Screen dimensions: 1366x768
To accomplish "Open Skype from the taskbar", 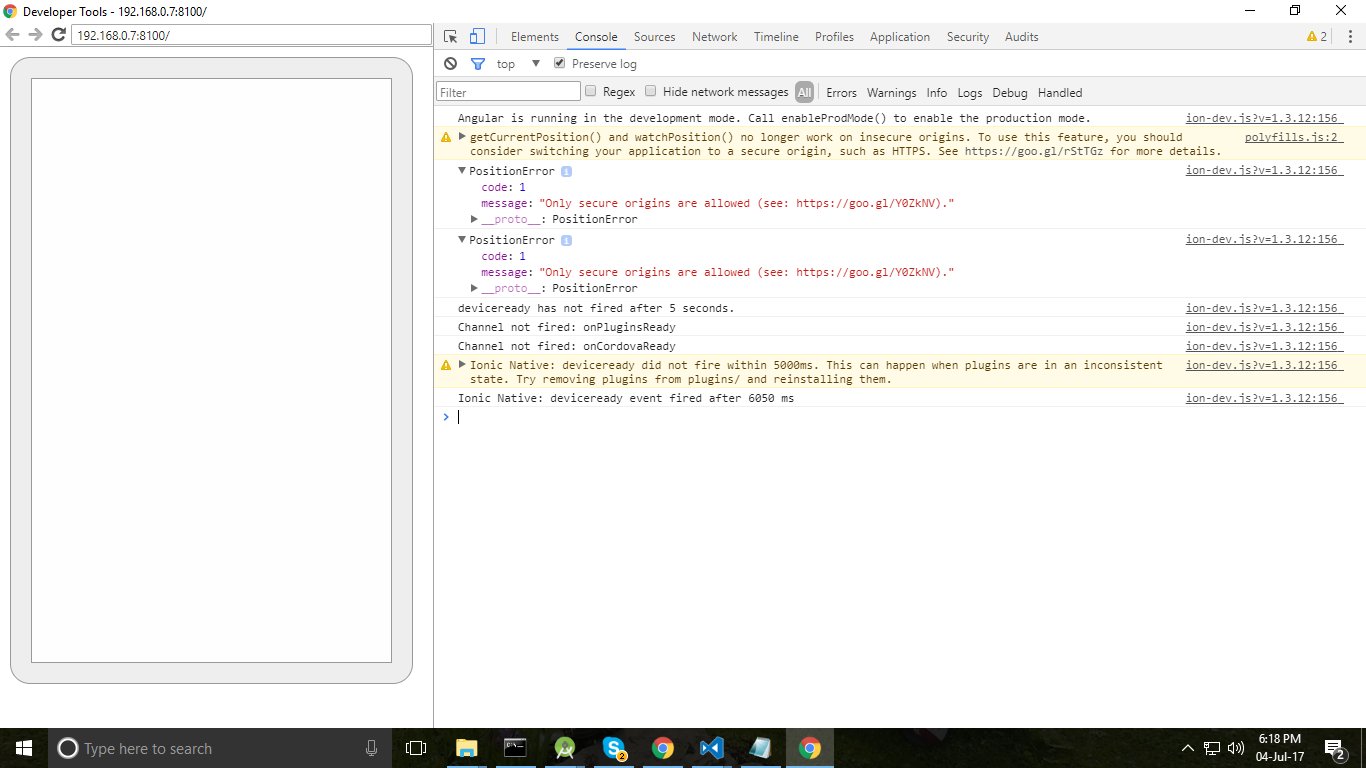I will tap(614, 748).
